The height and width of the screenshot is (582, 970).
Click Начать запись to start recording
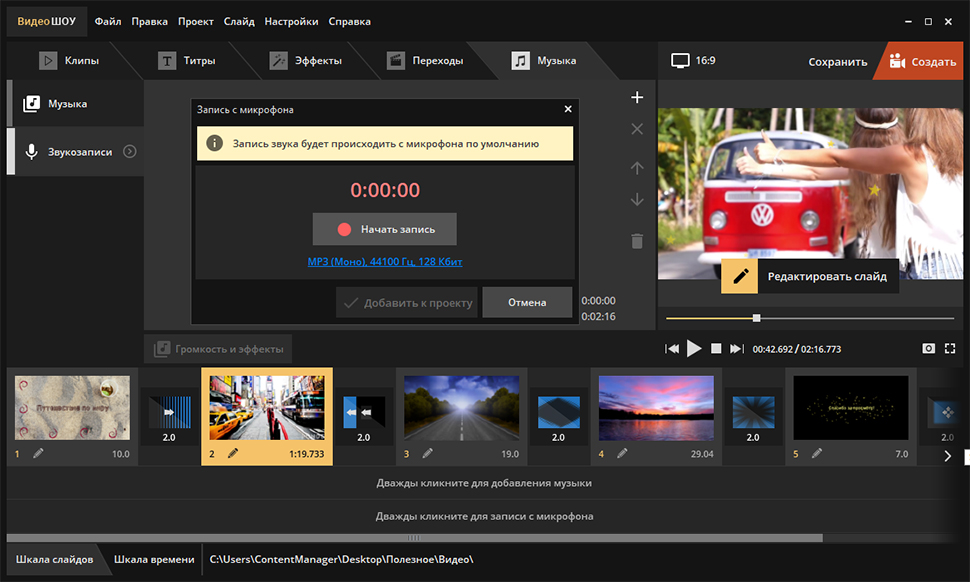pyautogui.click(x=385, y=229)
